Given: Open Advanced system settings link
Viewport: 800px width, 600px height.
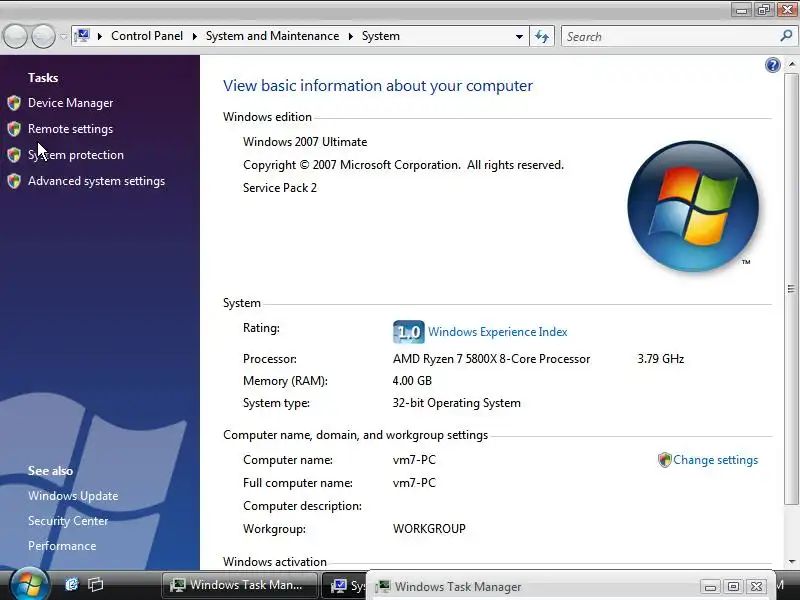Looking at the screenshot, I should click(96, 181).
